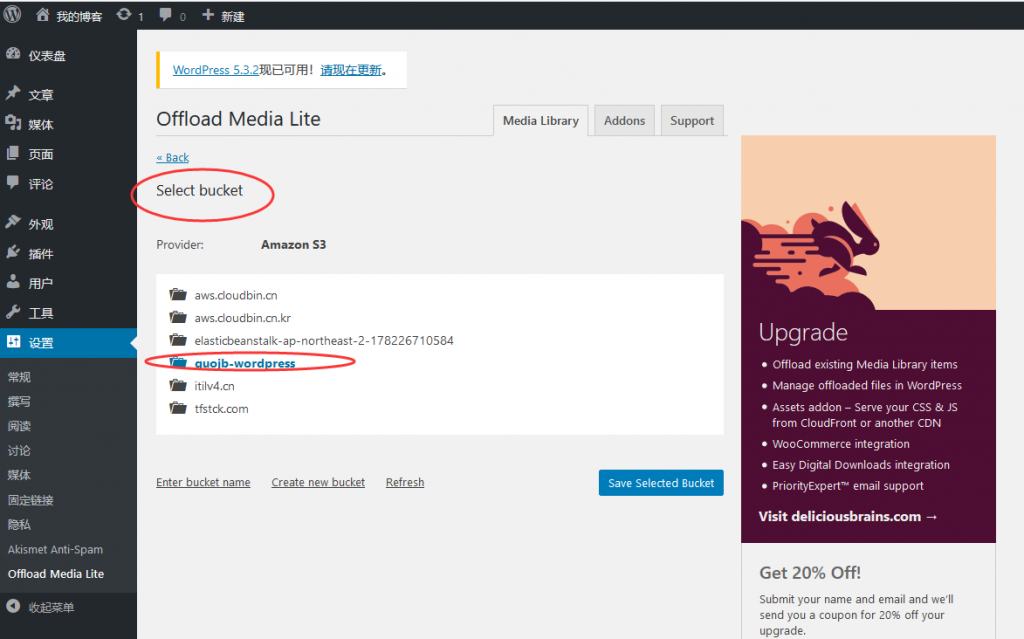Click 仪表盘 dashboard label
Viewport: 1024px width, 639px height.
47,56
